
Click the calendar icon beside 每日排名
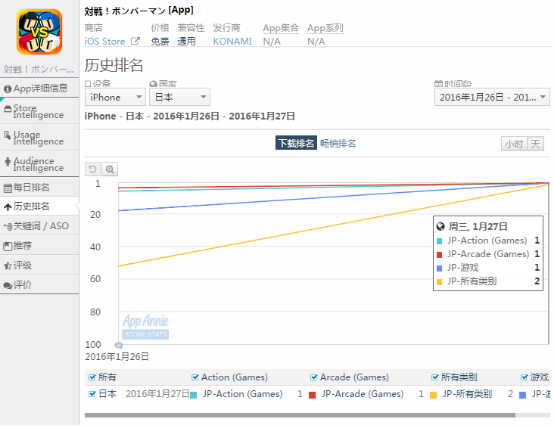[7, 188]
